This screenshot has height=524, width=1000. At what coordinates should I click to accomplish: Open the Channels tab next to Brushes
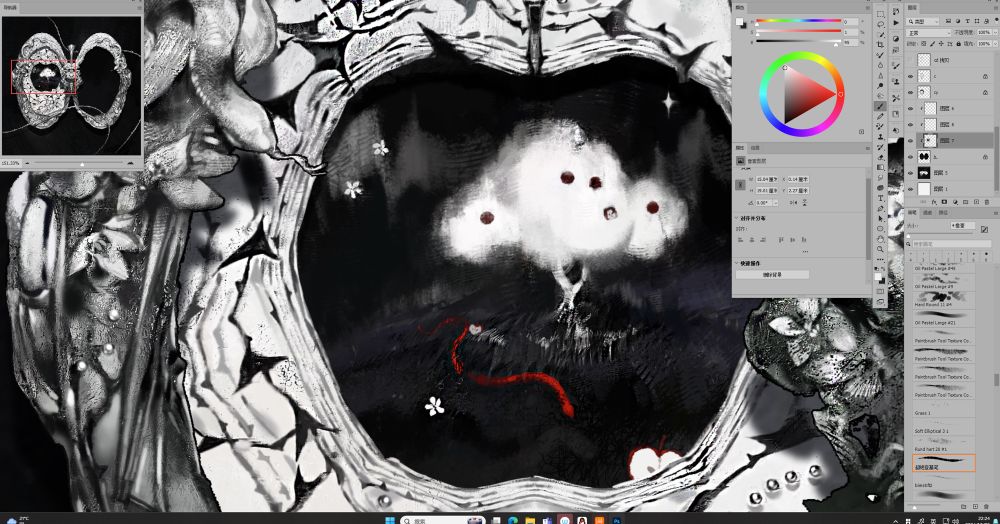(928, 212)
